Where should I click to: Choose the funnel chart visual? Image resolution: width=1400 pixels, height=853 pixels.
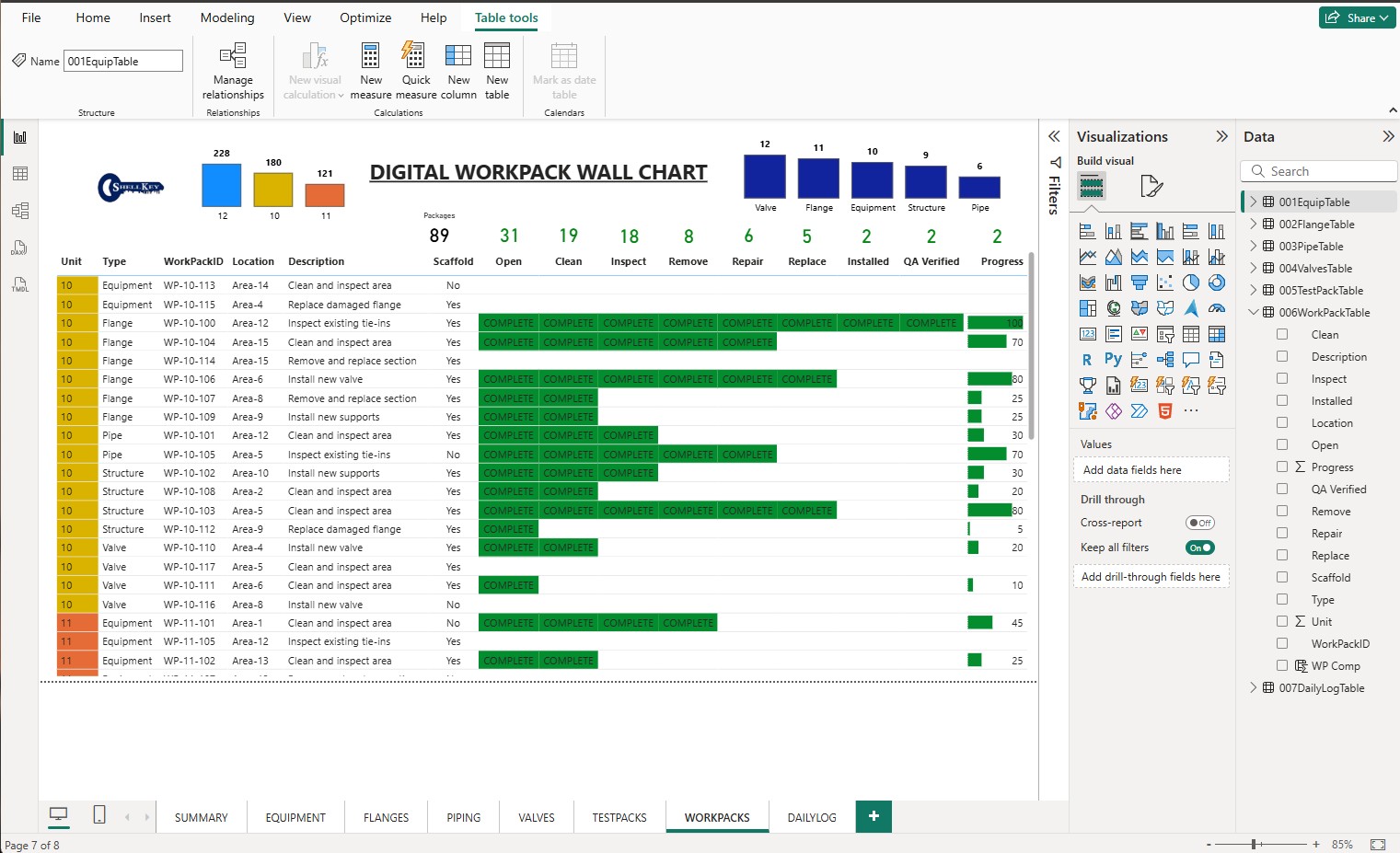tap(1140, 282)
